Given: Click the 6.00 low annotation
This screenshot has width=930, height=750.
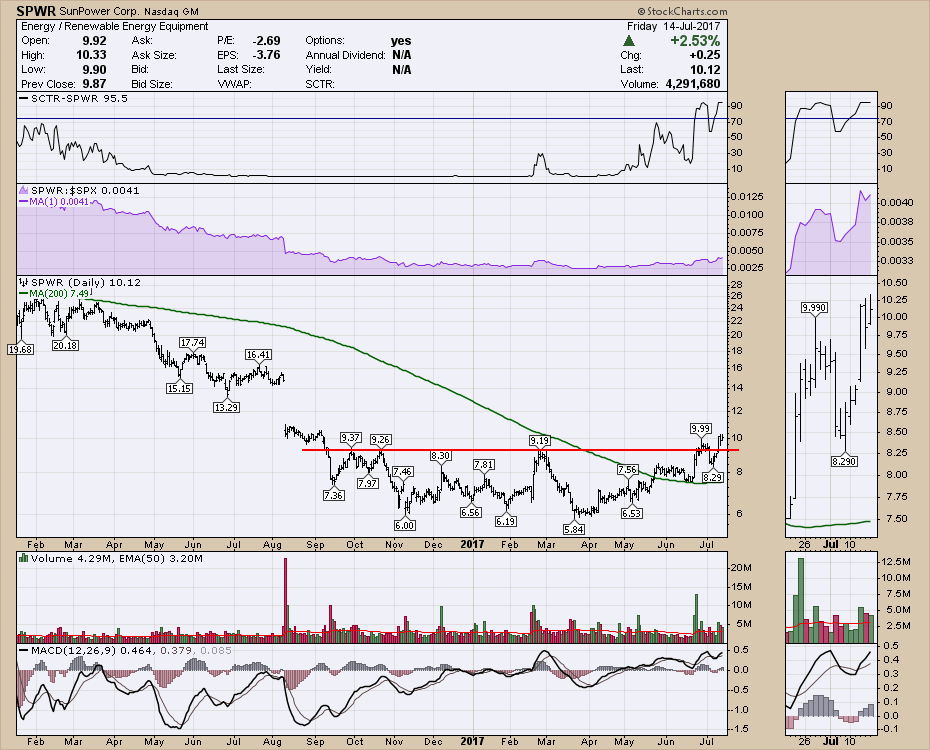Looking at the screenshot, I should pyautogui.click(x=405, y=525).
